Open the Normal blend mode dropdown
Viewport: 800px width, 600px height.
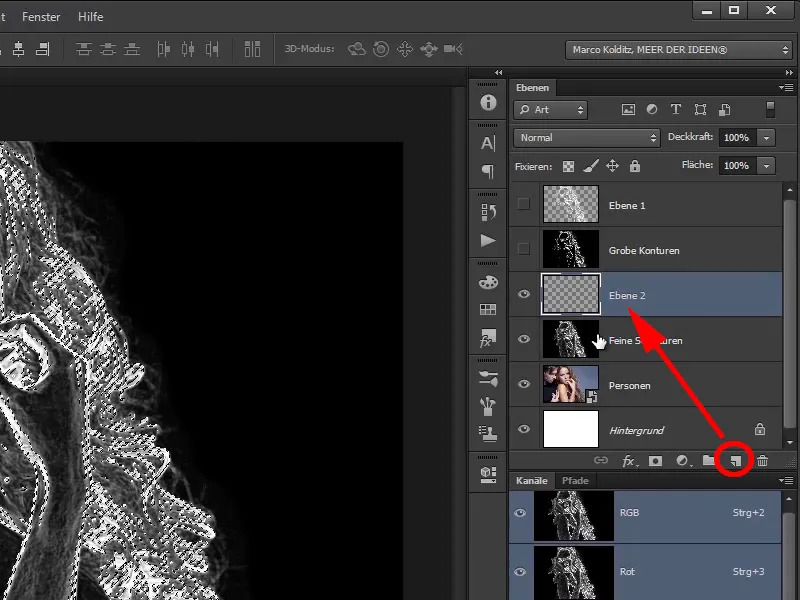pos(586,137)
